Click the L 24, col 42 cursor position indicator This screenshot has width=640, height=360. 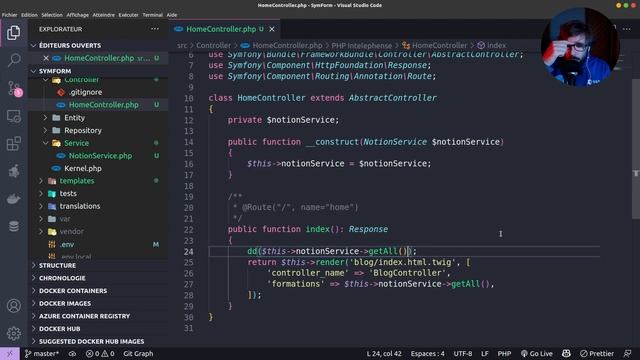(x=384, y=353)
